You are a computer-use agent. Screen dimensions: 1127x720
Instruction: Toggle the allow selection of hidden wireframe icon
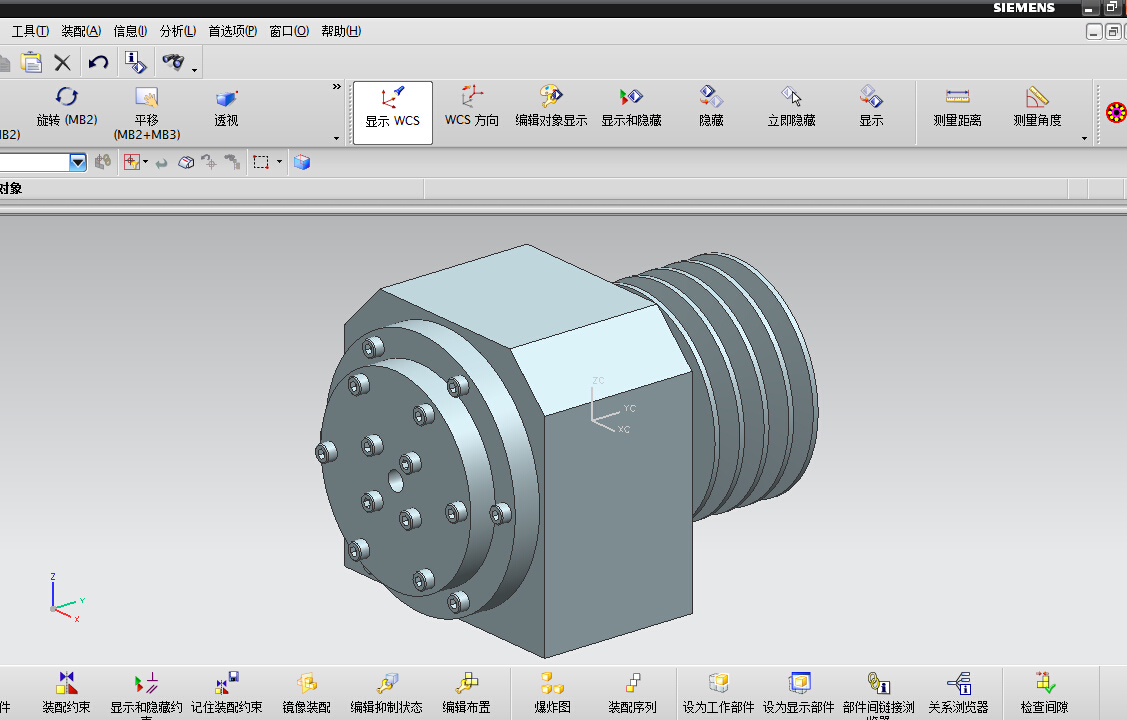point(185,162)
